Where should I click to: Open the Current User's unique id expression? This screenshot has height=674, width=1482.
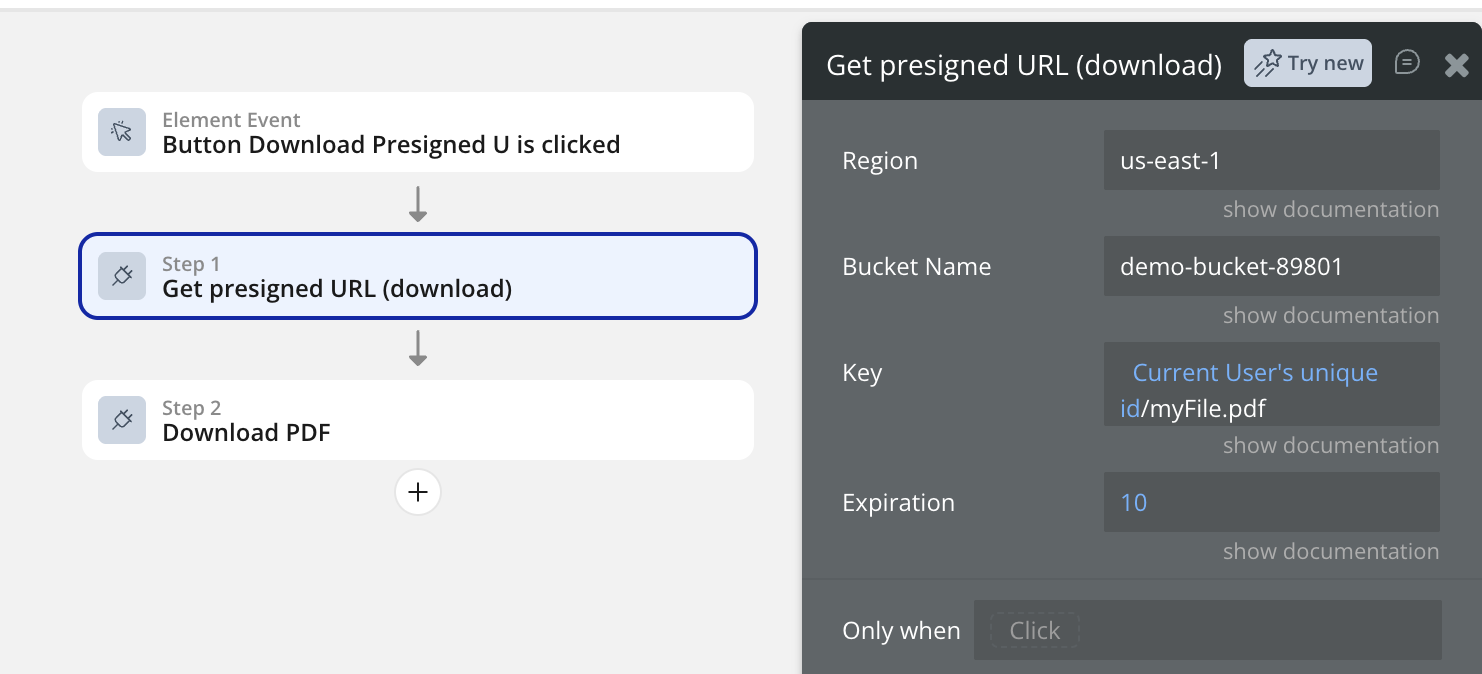pyautogui.click(x=1255, y=373)
